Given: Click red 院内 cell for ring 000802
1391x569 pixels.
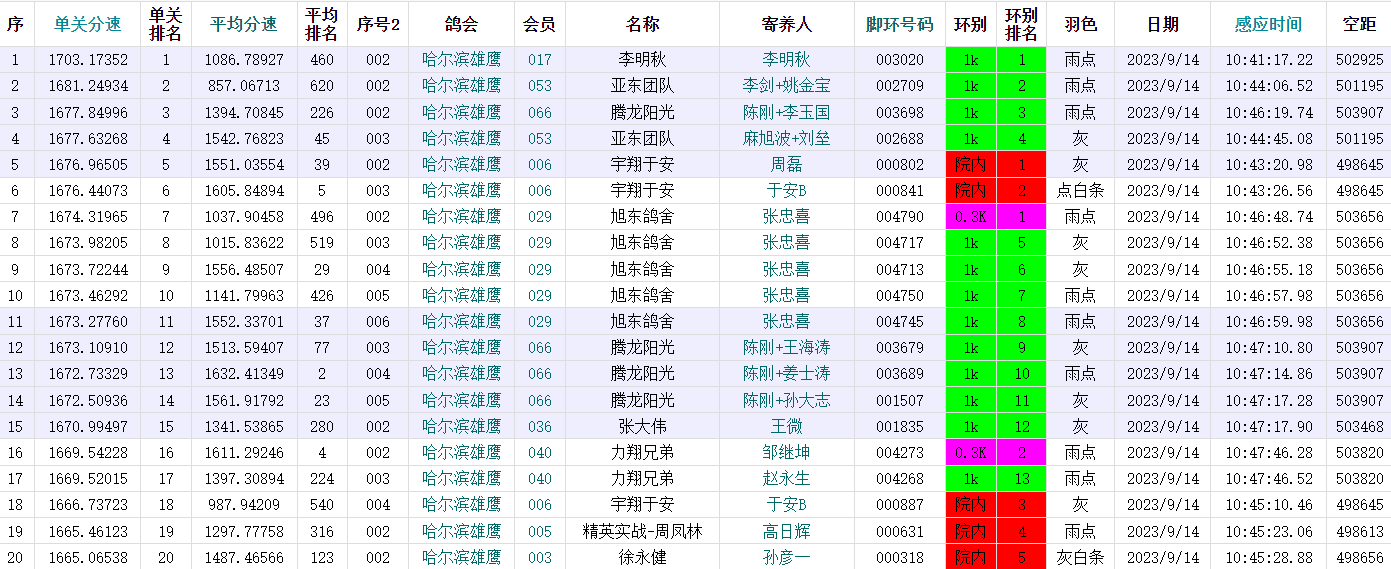Looking at the screenshot, I should [x=970, y=164].
